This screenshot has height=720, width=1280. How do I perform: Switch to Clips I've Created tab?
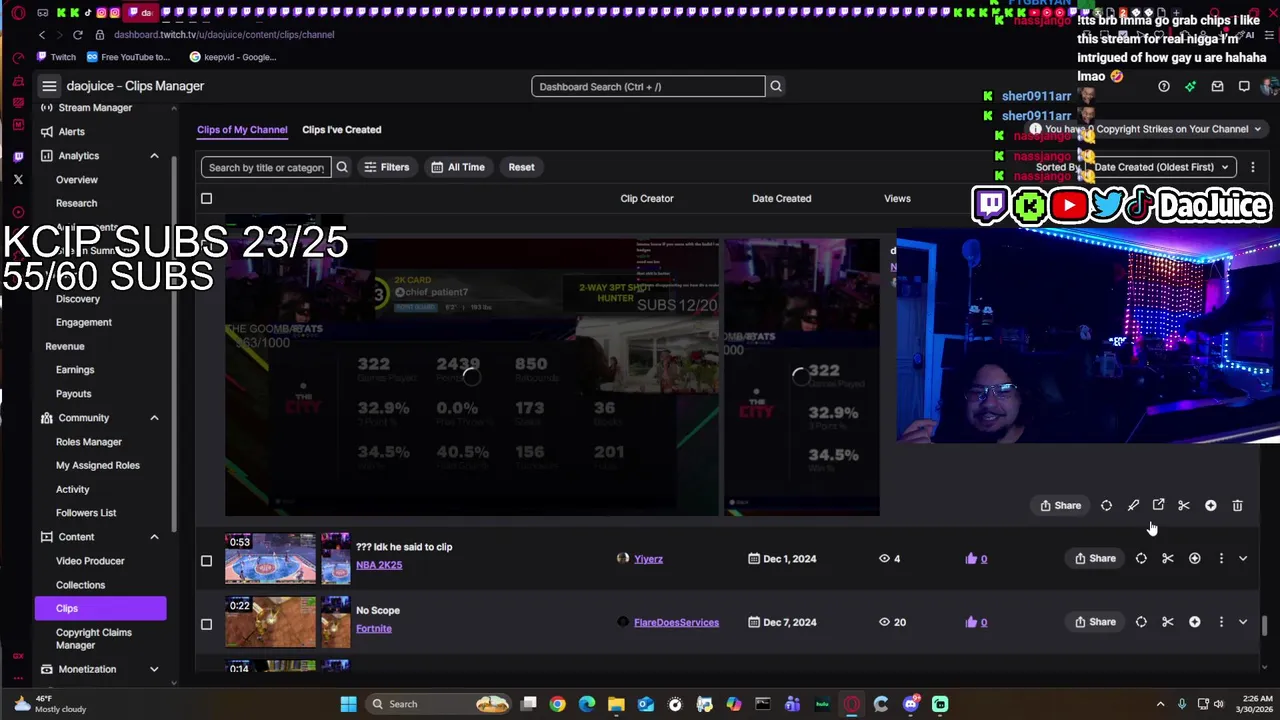coord(341,130)
